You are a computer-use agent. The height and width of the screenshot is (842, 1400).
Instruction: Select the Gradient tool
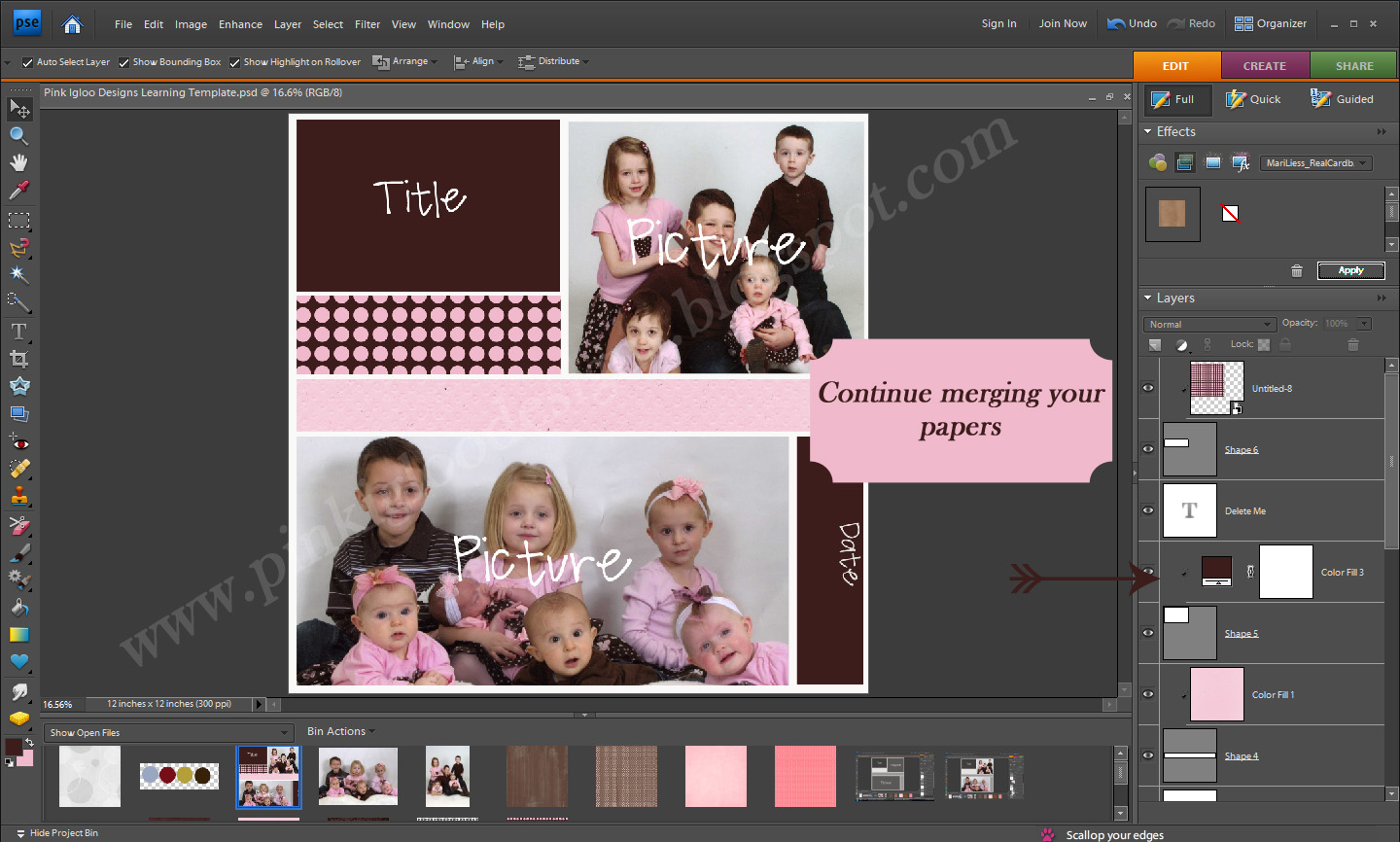click(x=19, y=635)
